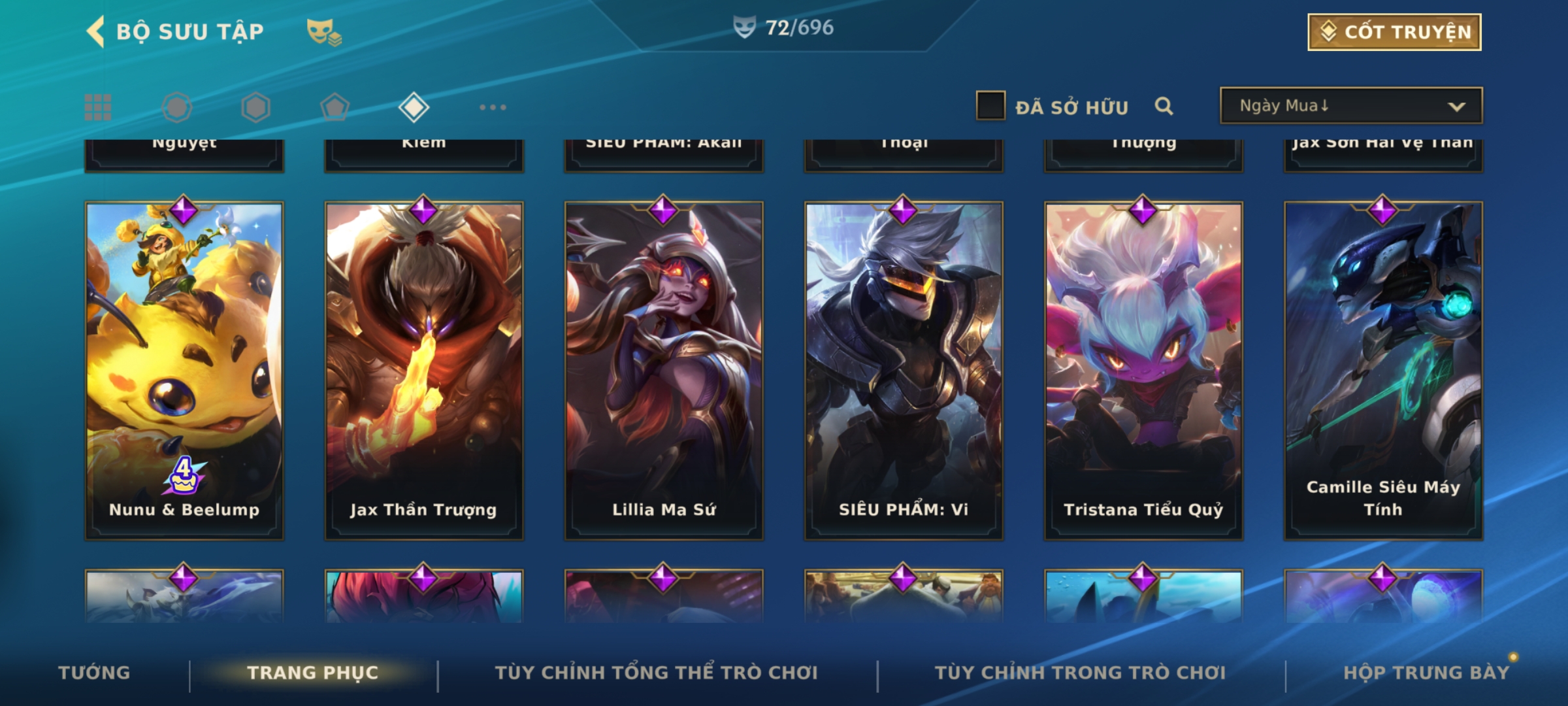
Task: Select the all-skins grid filter icon
Action: pos(98,107)
